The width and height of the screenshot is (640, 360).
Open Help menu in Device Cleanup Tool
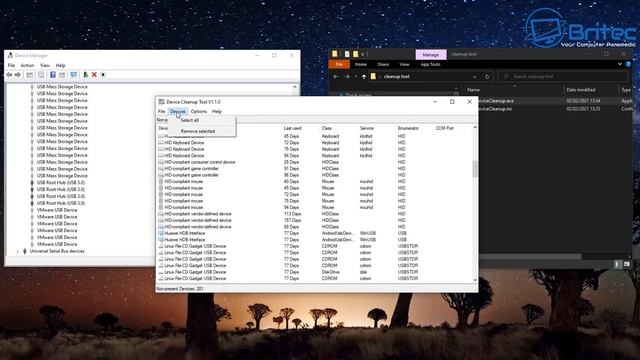[x=217, y=111]
